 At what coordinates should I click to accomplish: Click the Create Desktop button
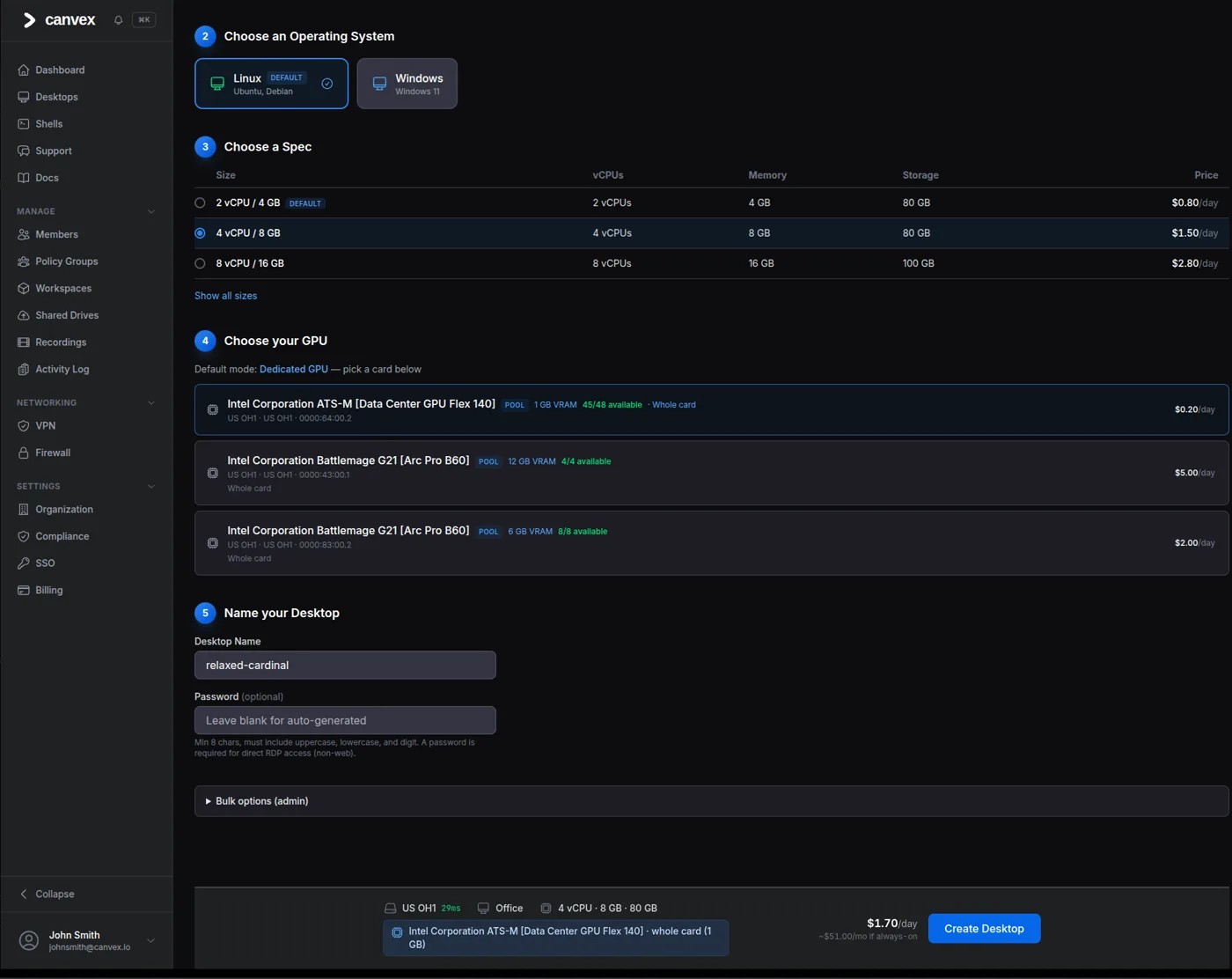point(984,929)
